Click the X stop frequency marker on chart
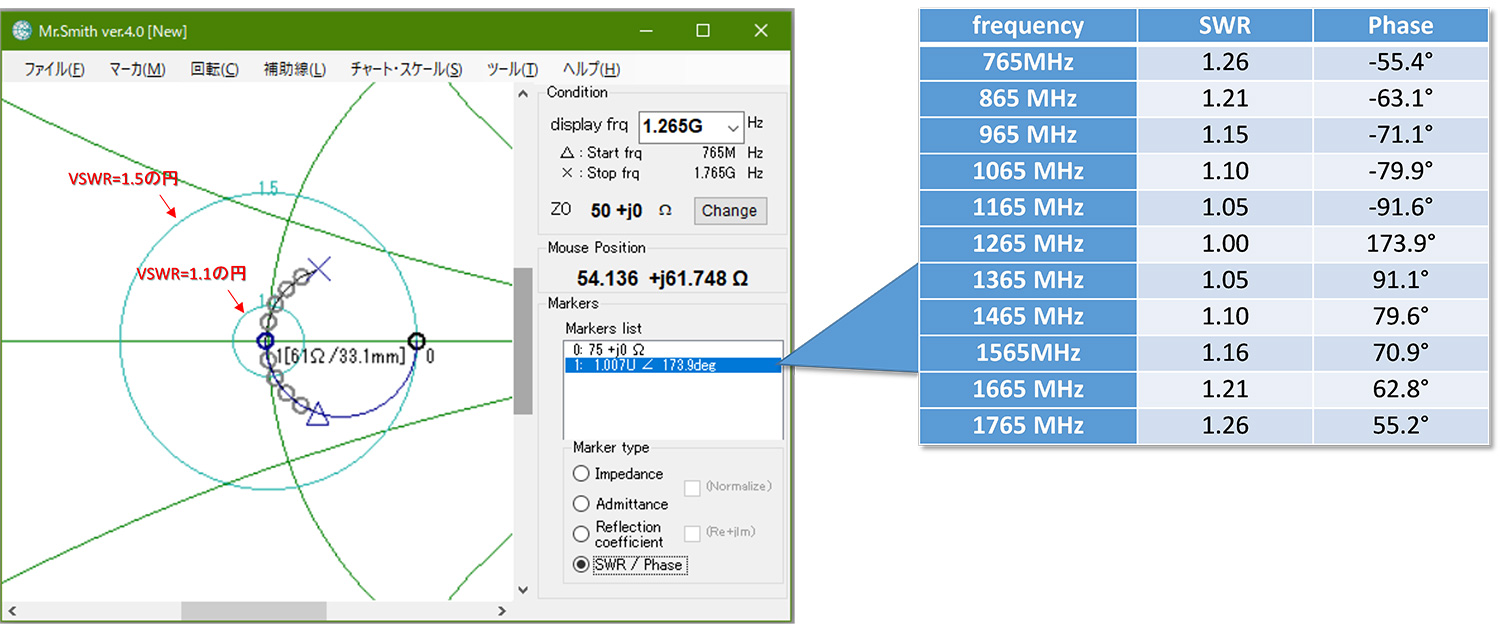Viewport: 1500px width, 624px height. [319, 267]
